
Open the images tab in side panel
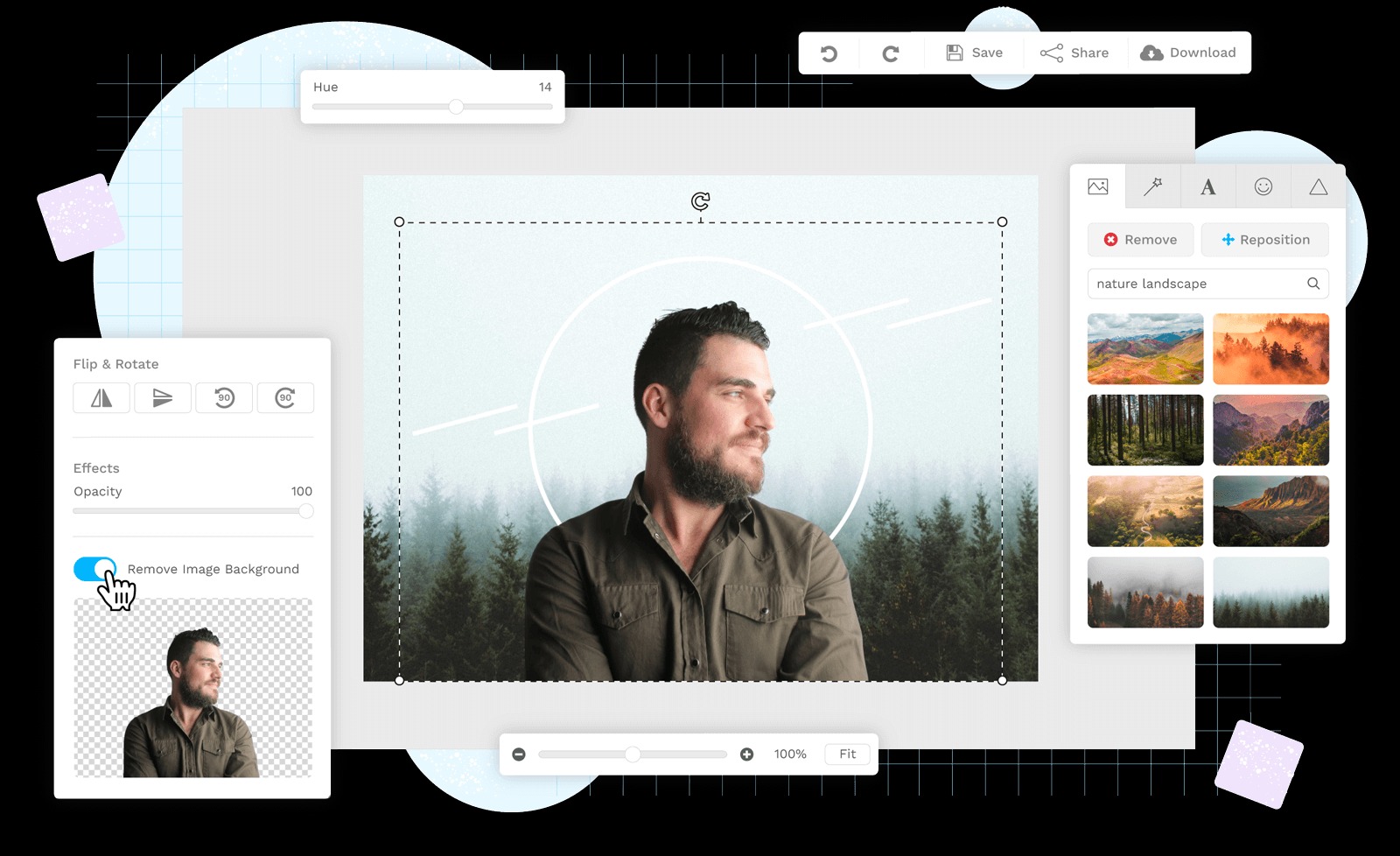[x=1098, y=186]
